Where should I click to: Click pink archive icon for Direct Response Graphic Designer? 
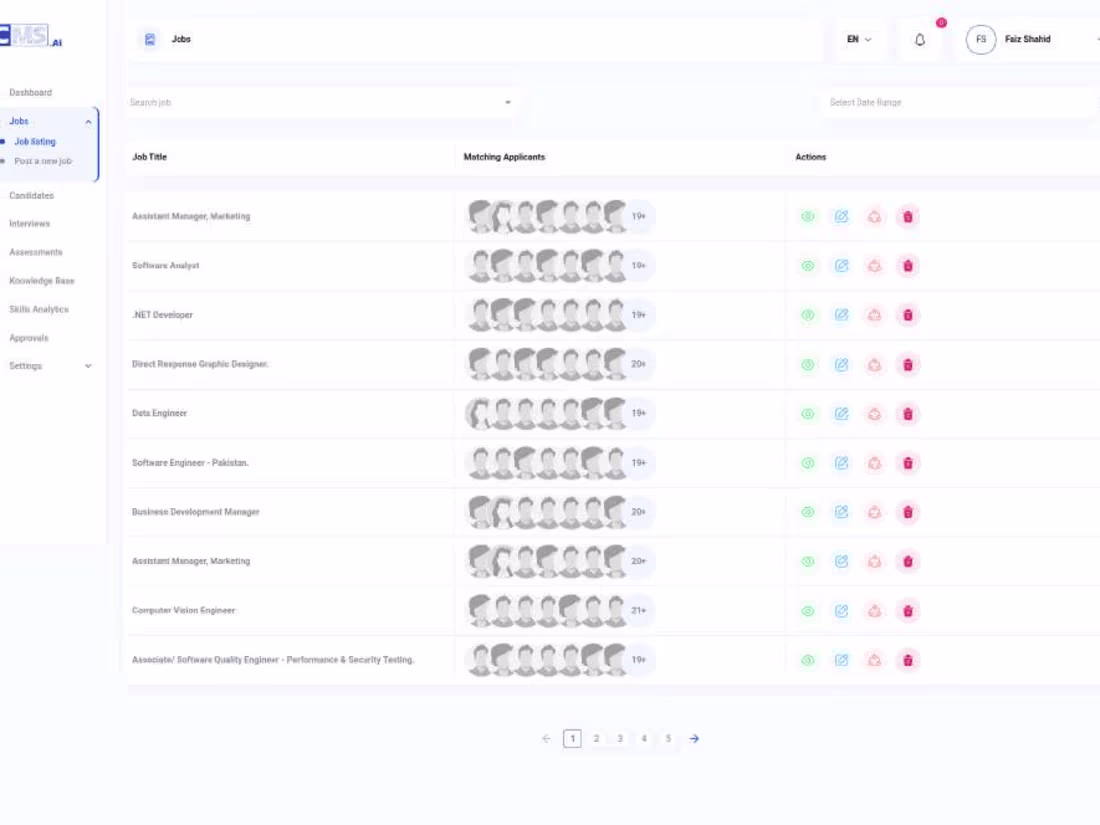(x=874, y=365)
